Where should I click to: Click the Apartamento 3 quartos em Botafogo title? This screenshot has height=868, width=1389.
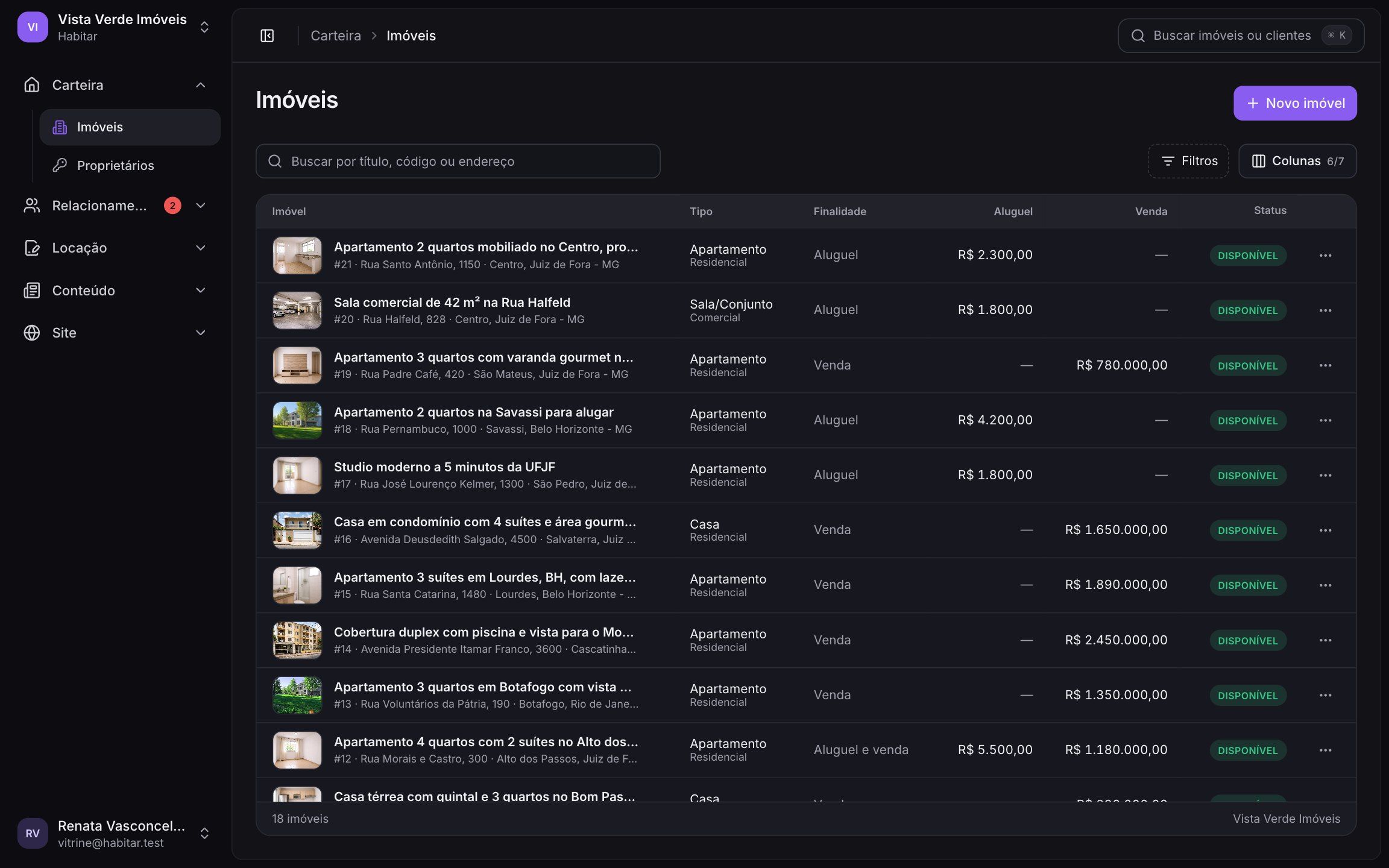483,687
